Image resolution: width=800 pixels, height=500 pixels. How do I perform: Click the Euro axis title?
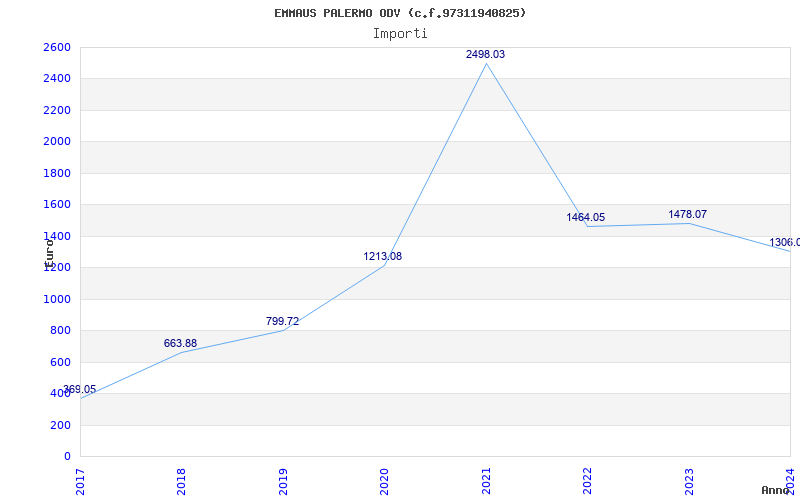click(49, 253)
